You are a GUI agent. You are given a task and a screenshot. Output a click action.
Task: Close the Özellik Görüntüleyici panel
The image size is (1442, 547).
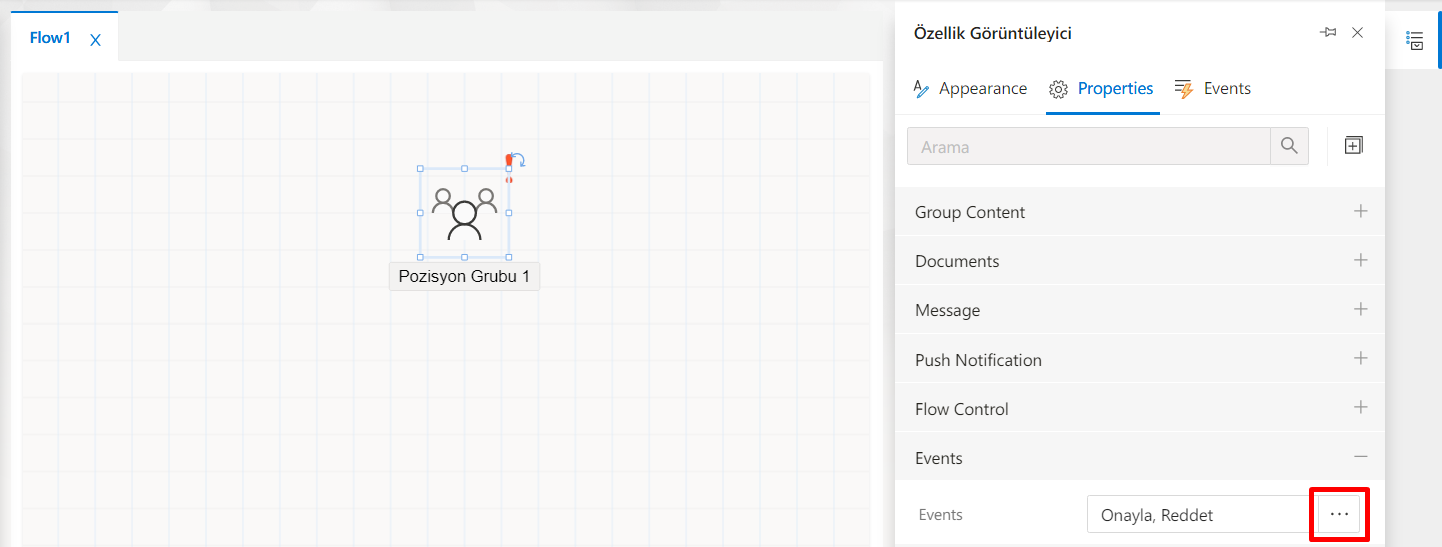1357,33
